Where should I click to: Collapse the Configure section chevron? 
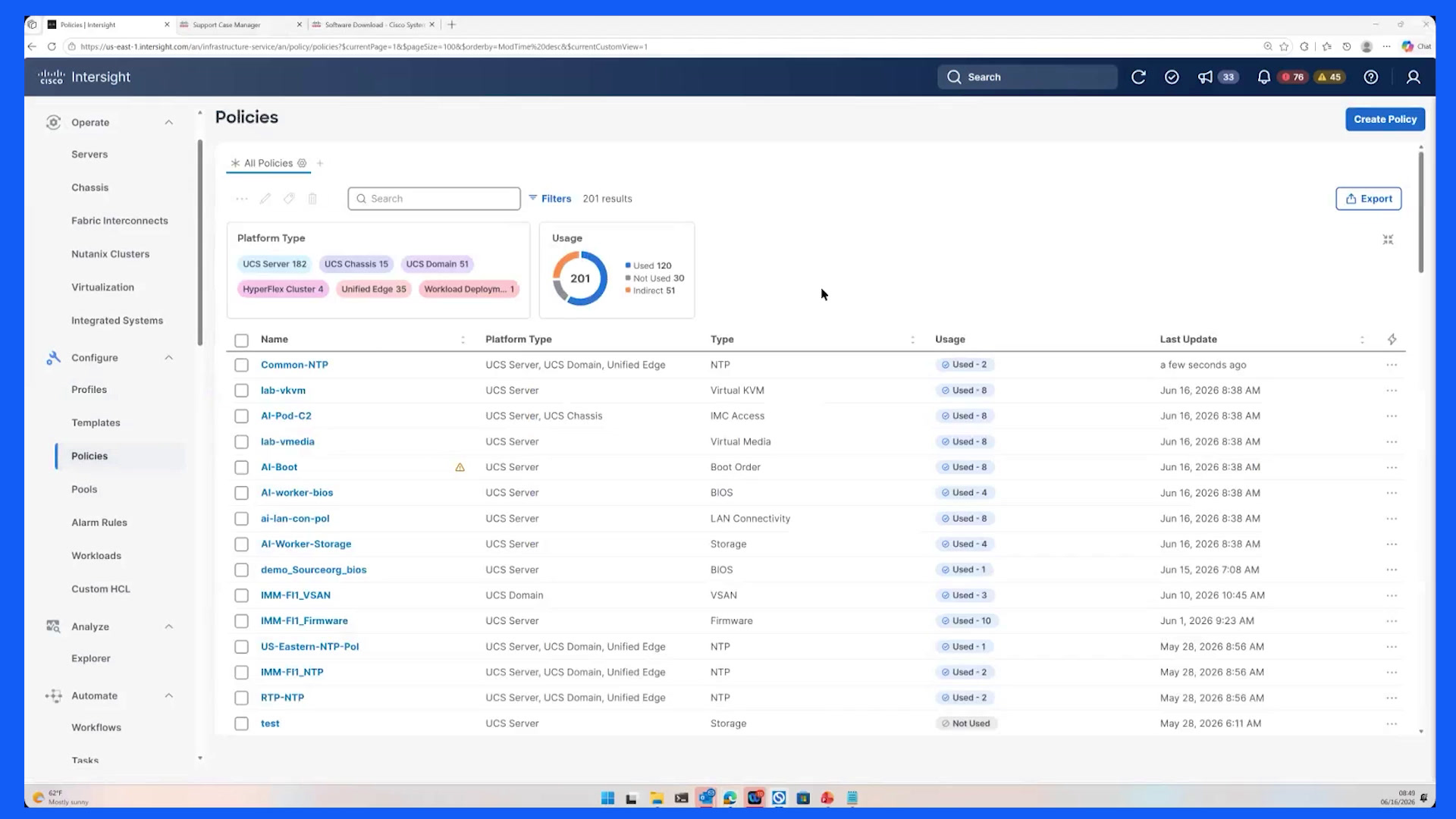(168, 358)
